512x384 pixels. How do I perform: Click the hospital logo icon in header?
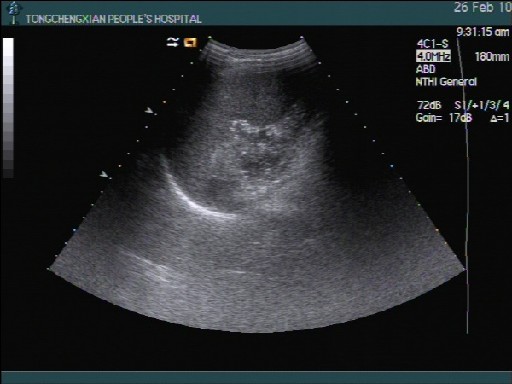(x=12, y=13)
